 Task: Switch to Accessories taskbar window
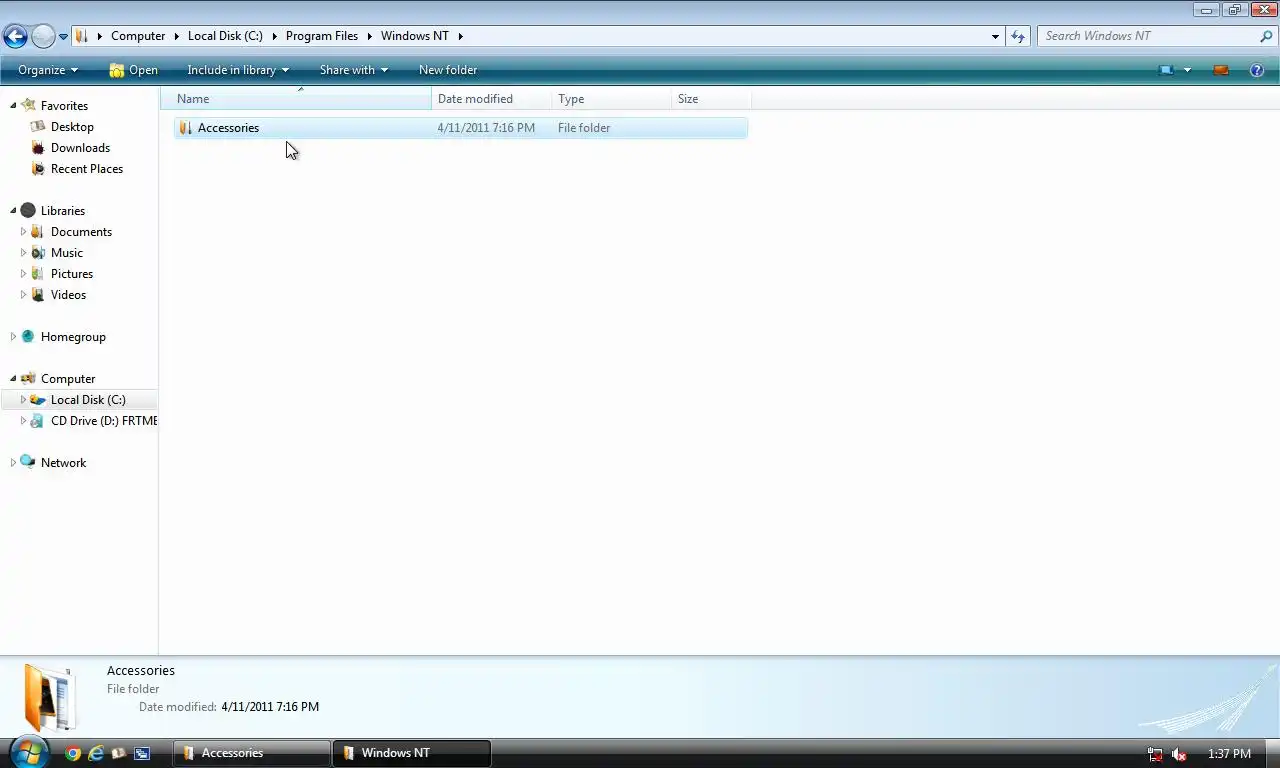251,753
